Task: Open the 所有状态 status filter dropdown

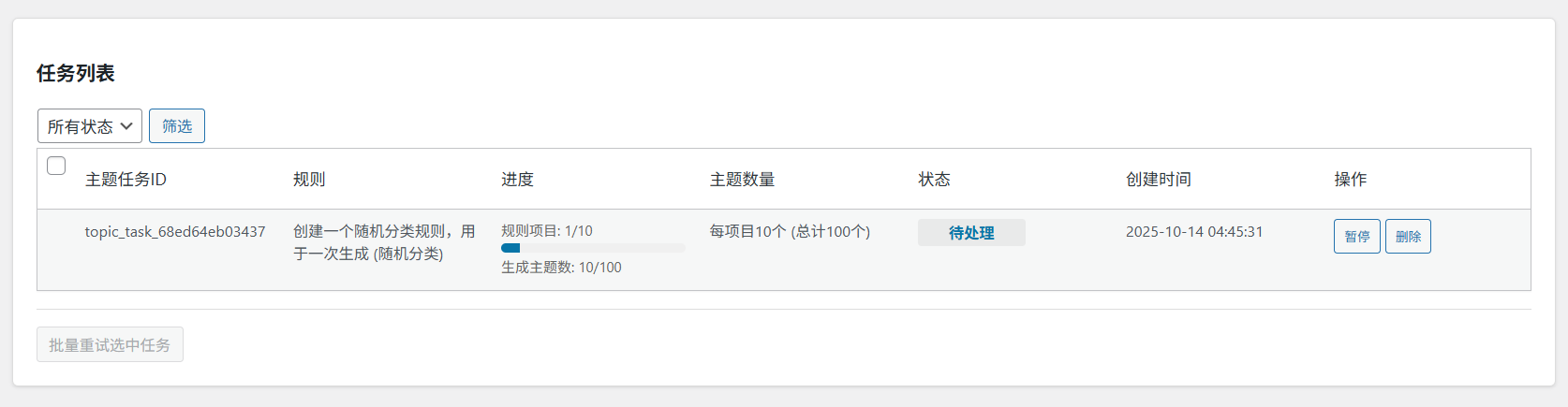Action: tap(89, 126)
